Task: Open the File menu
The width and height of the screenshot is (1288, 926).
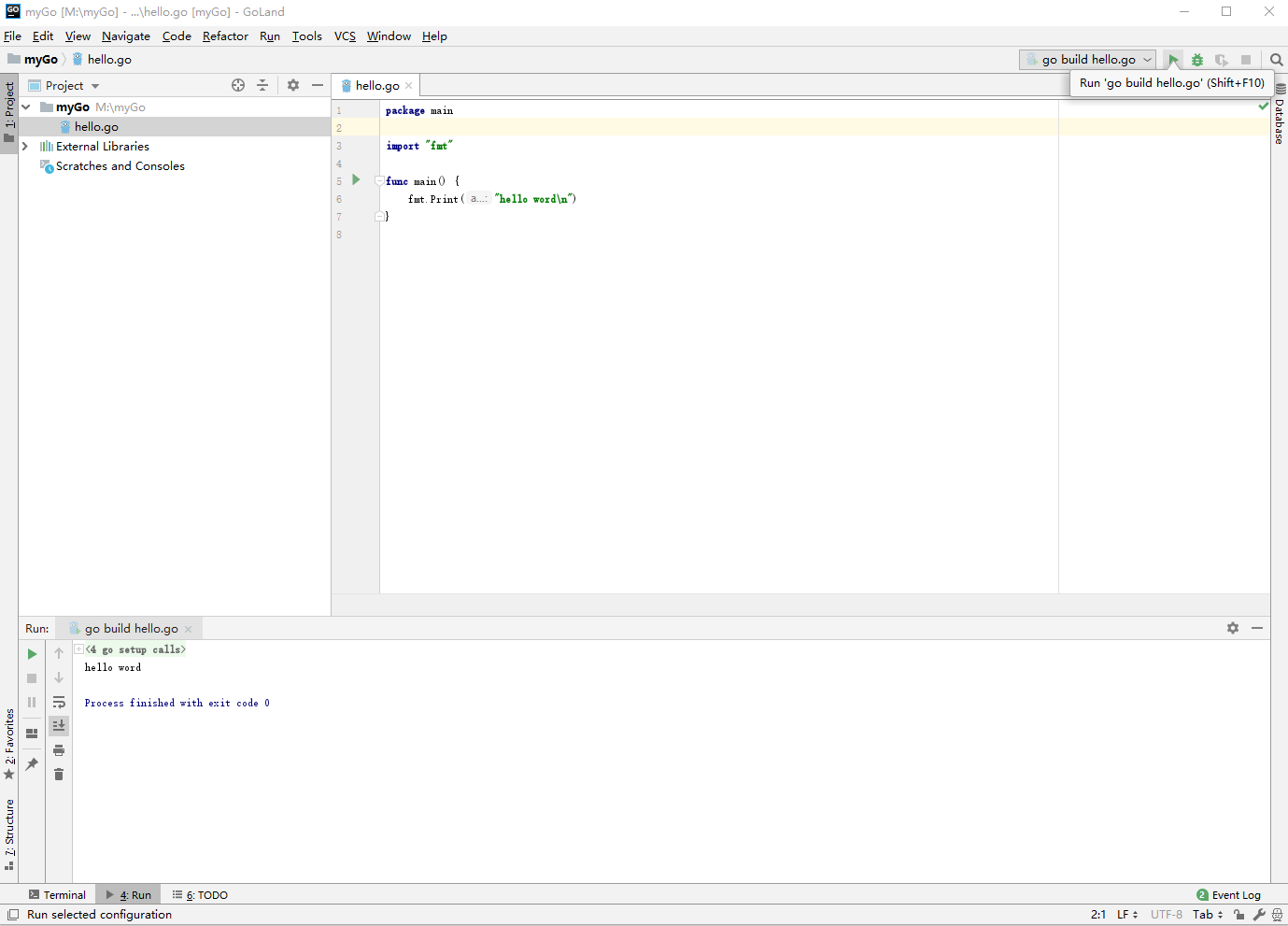Action: (13, 36)
